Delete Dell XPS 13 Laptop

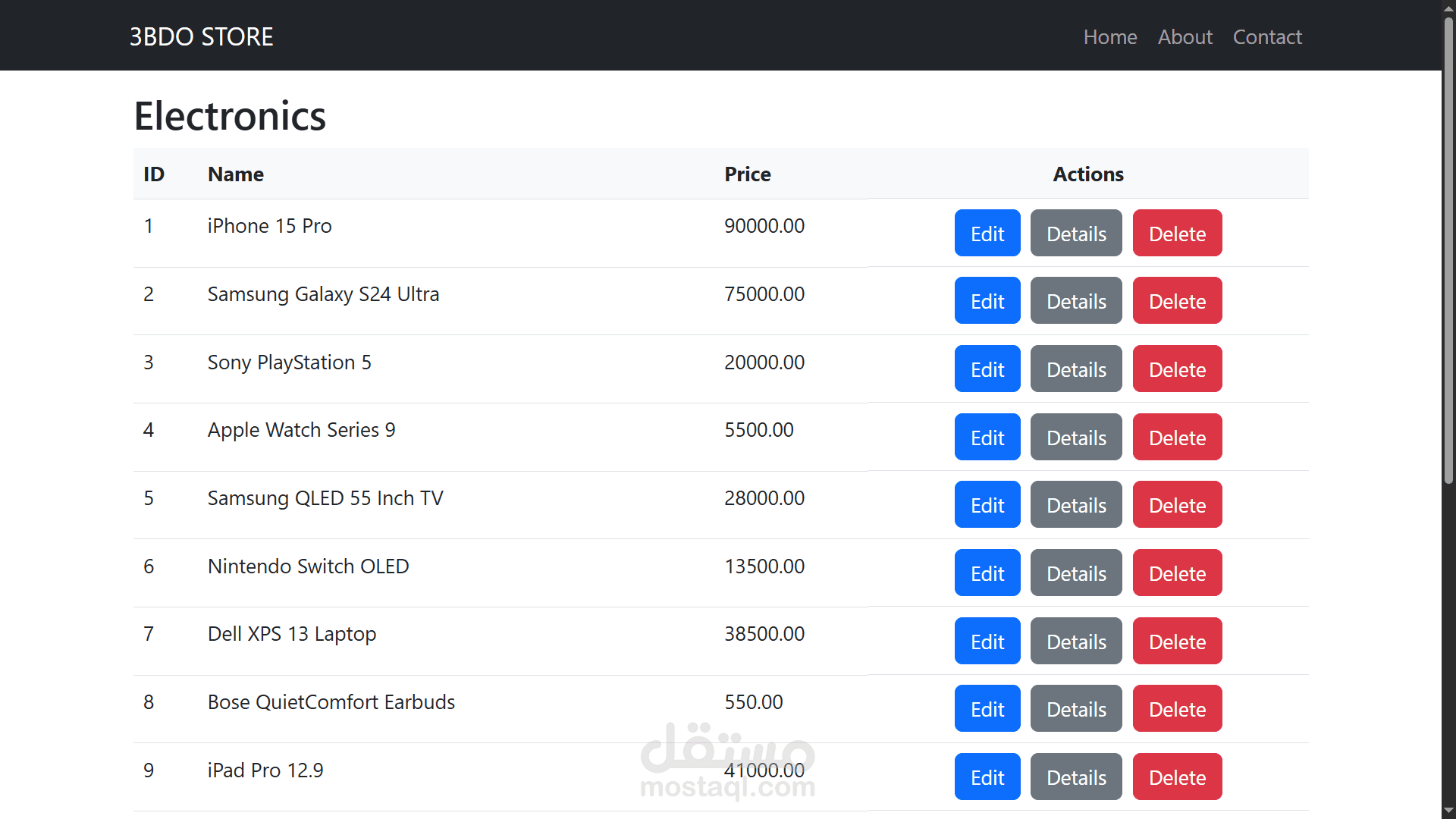click(1177, 641)
